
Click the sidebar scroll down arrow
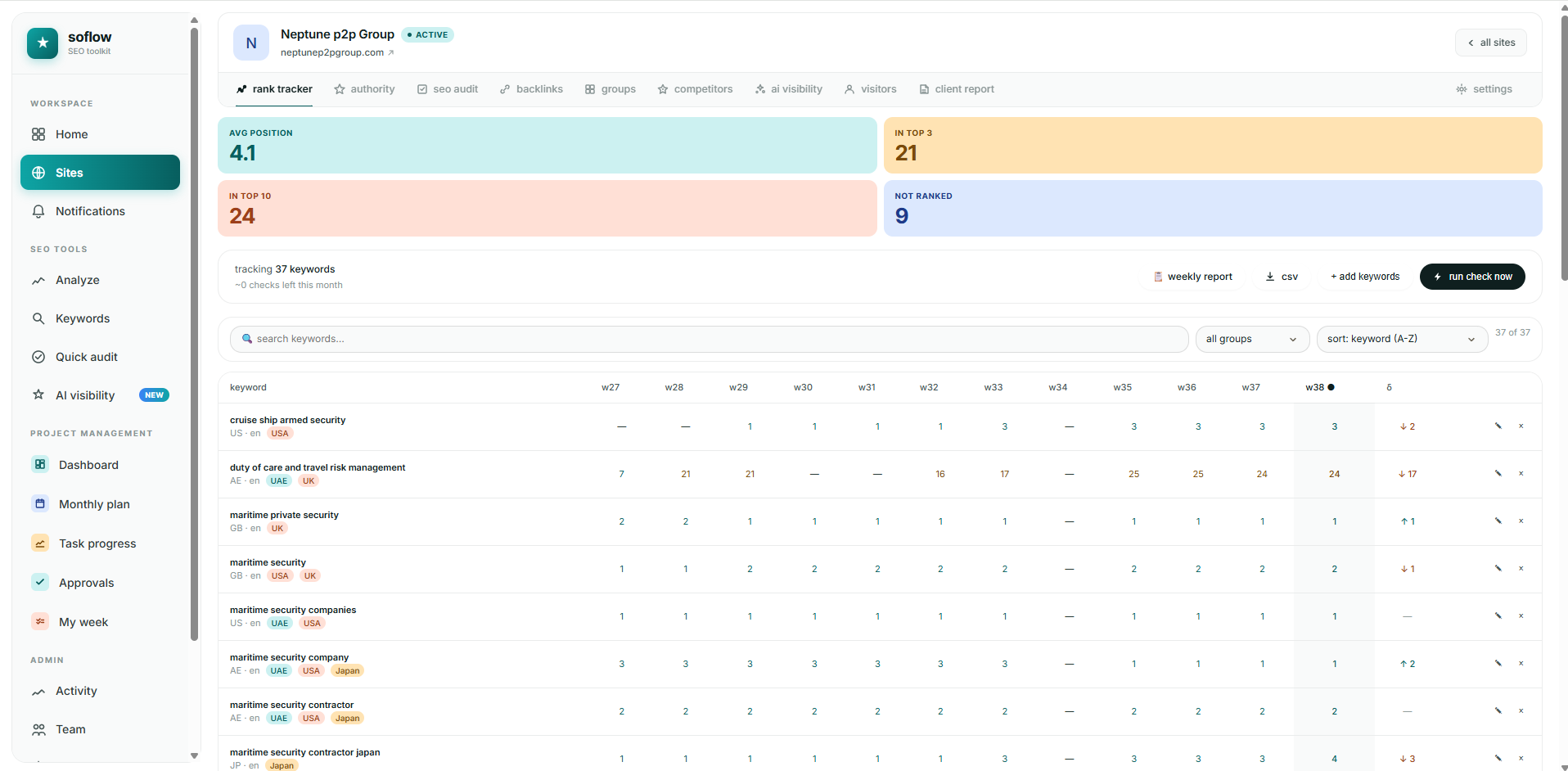pyautogui.click(x=194, y=755)
